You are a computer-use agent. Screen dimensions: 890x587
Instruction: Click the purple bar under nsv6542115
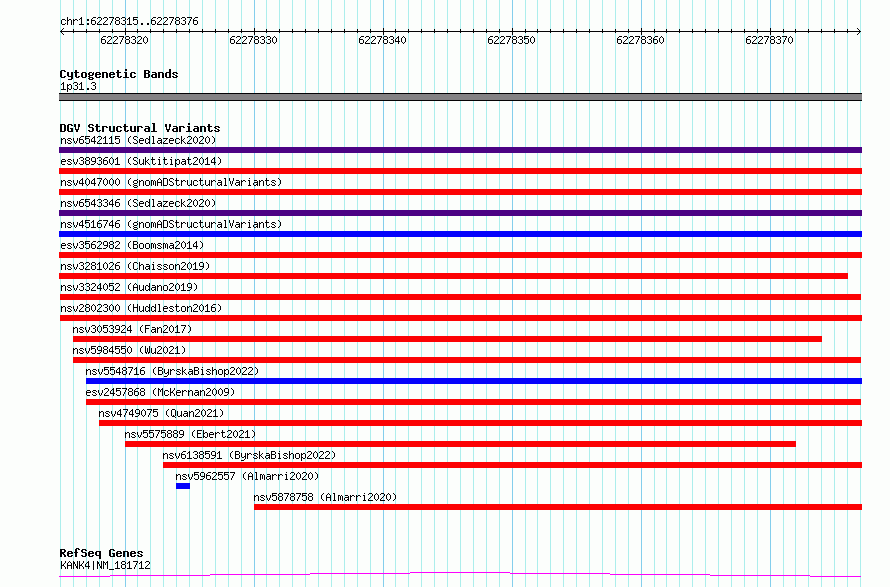point(460,150)
